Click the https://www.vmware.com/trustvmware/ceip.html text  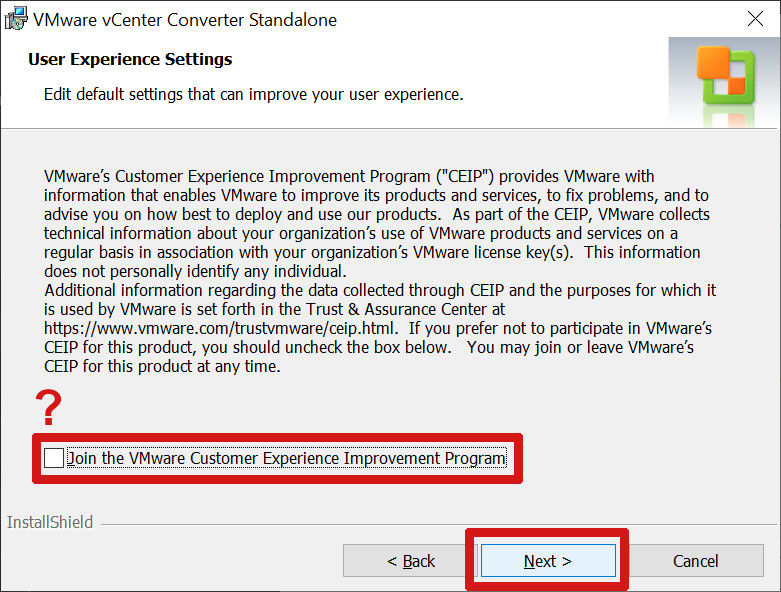[x=220, y=329]
